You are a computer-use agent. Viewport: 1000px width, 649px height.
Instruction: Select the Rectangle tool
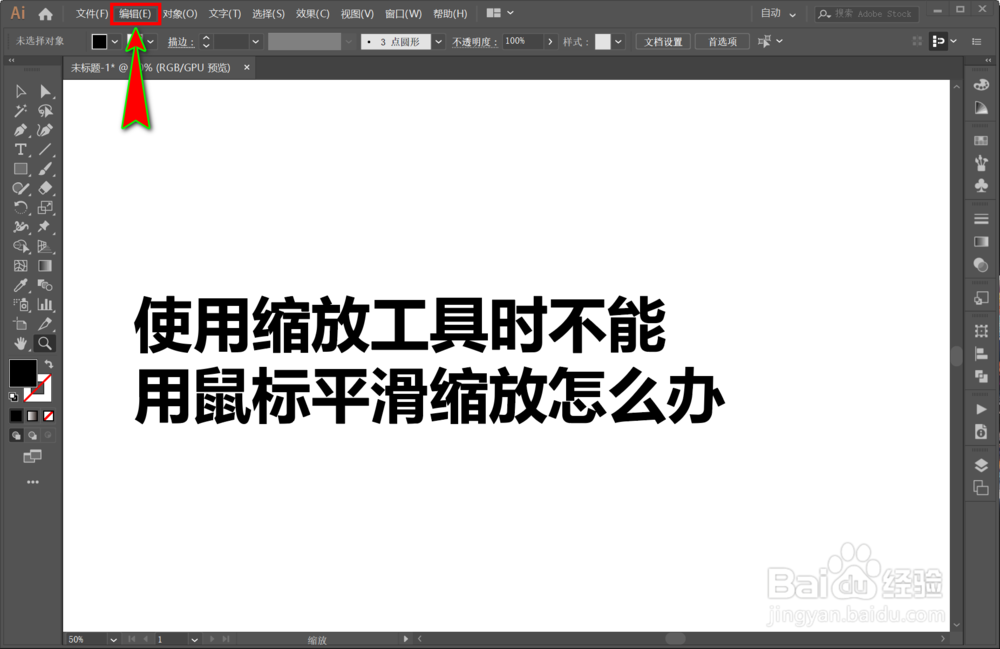(20, 169)
